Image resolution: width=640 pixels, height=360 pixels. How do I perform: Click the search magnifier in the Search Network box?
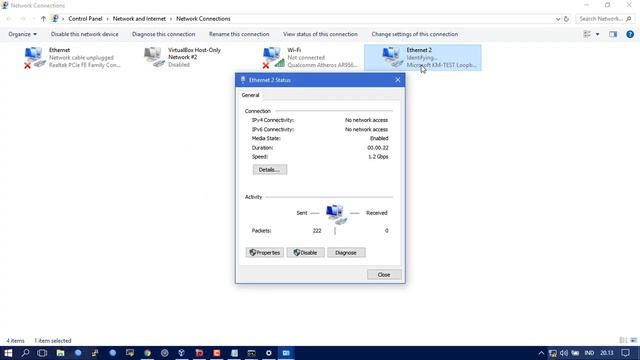(629, 19)
